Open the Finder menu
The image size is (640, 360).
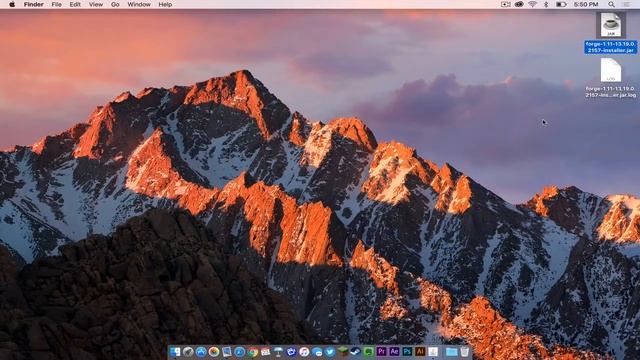[x=33, y=4]
